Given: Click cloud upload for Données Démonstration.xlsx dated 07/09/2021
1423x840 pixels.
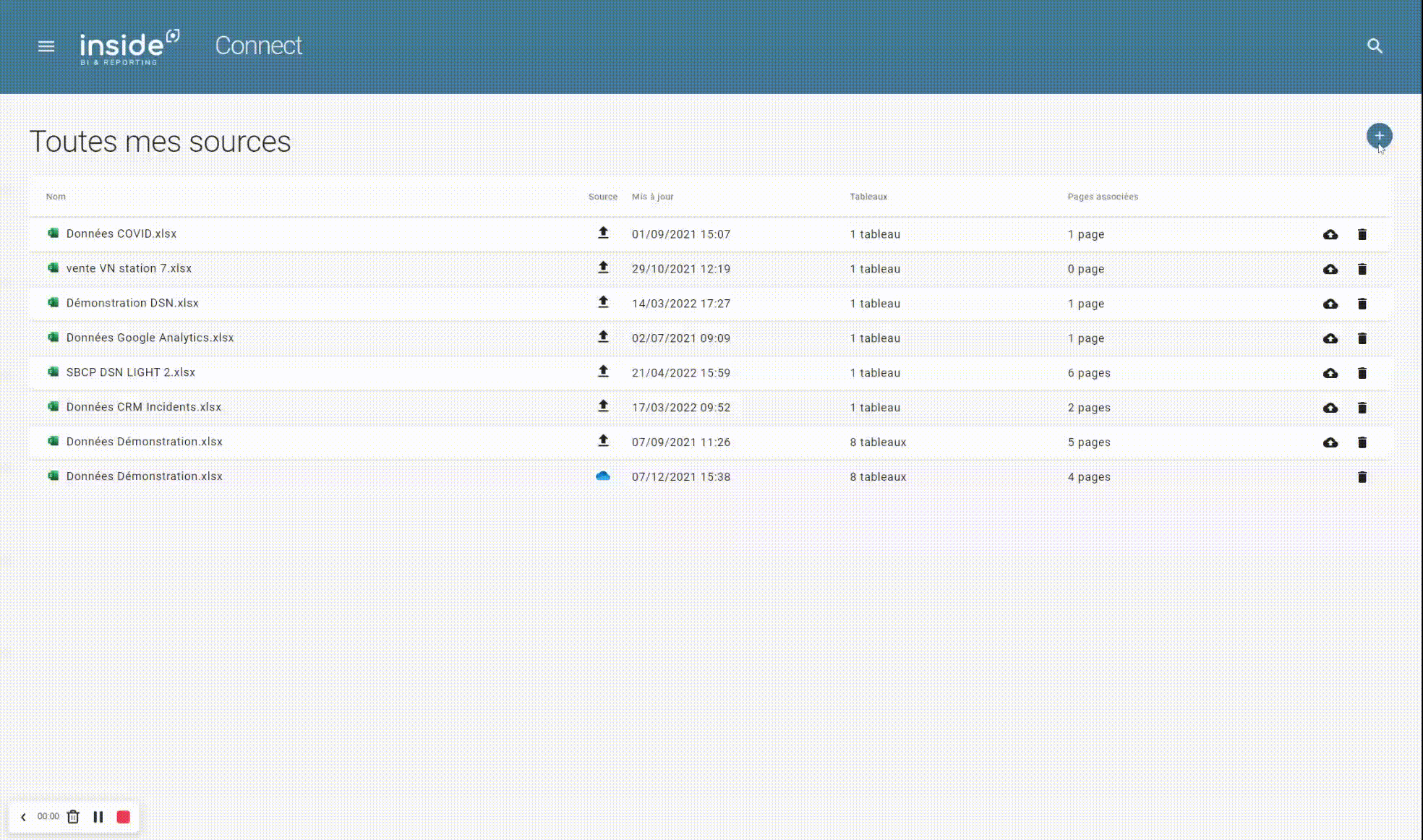Looking at the screenshot, I should [1330, 442].
